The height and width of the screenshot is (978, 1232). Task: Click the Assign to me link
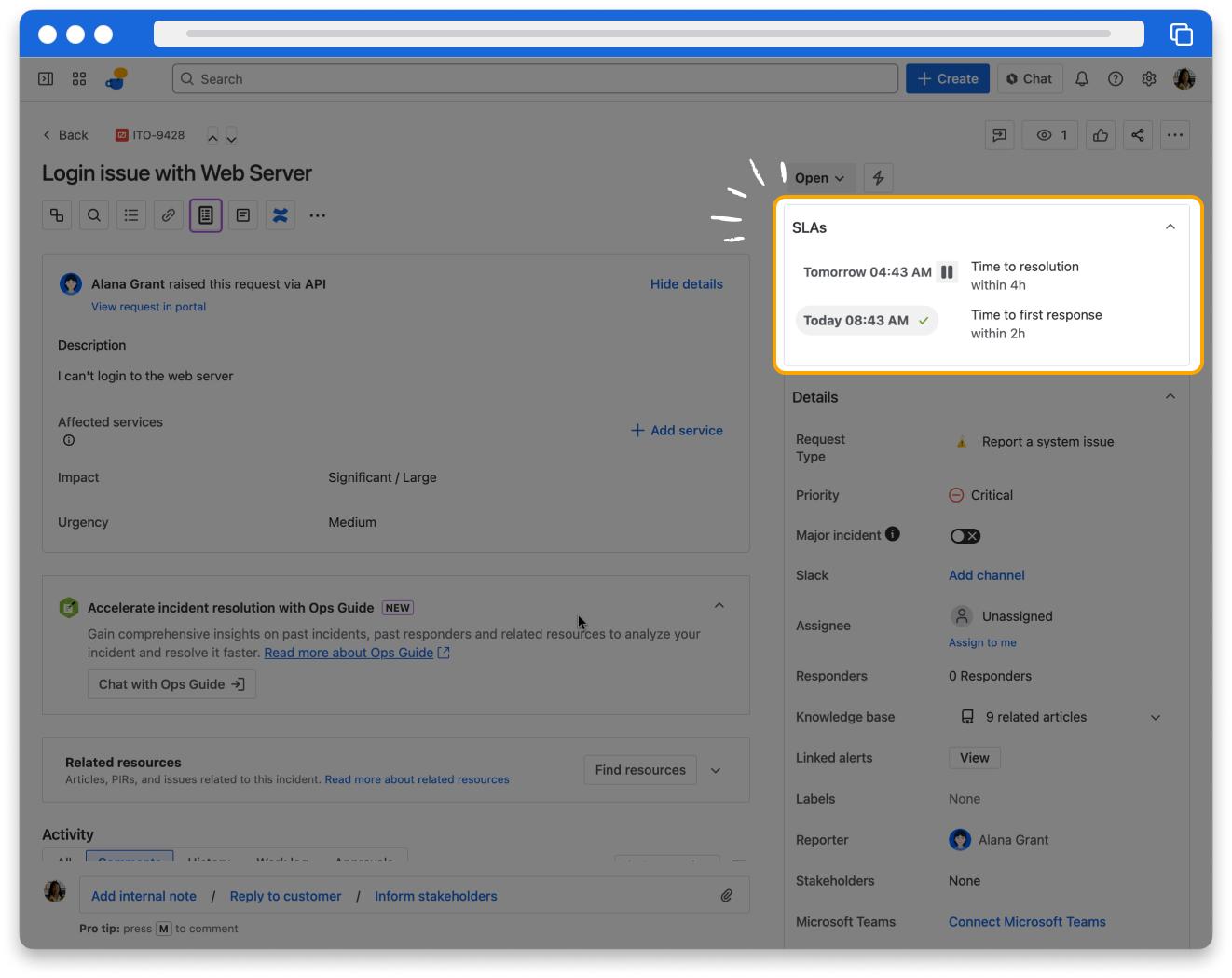click(982, 642)
